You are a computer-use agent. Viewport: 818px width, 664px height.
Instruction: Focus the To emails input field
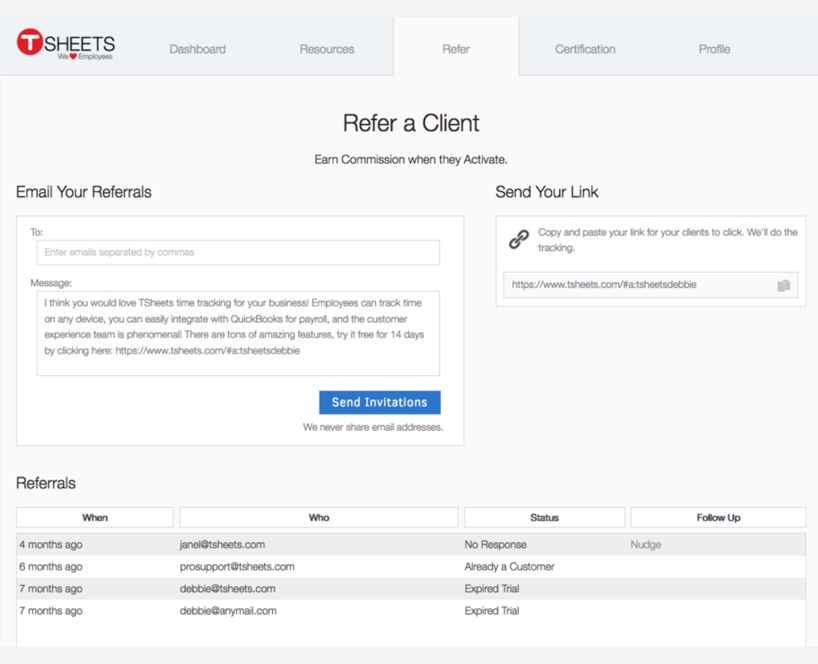pyautogui.click(x=238, y=252)
